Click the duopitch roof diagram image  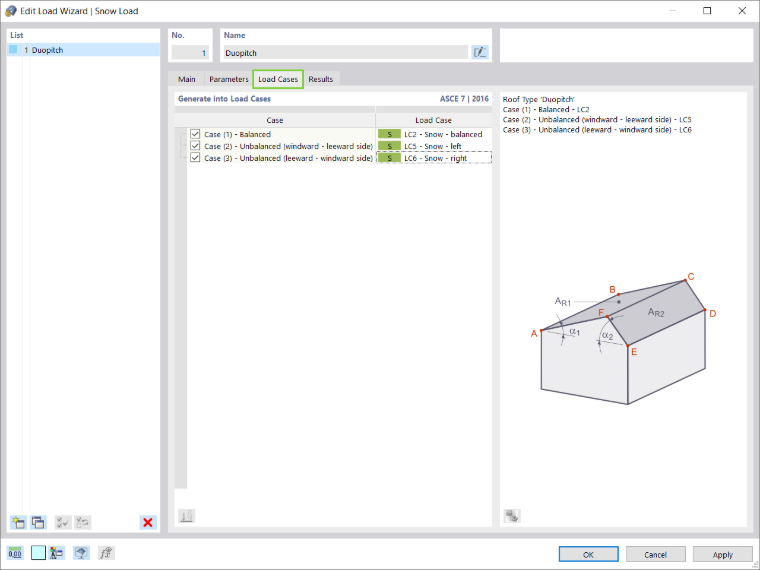pos(623,338)
